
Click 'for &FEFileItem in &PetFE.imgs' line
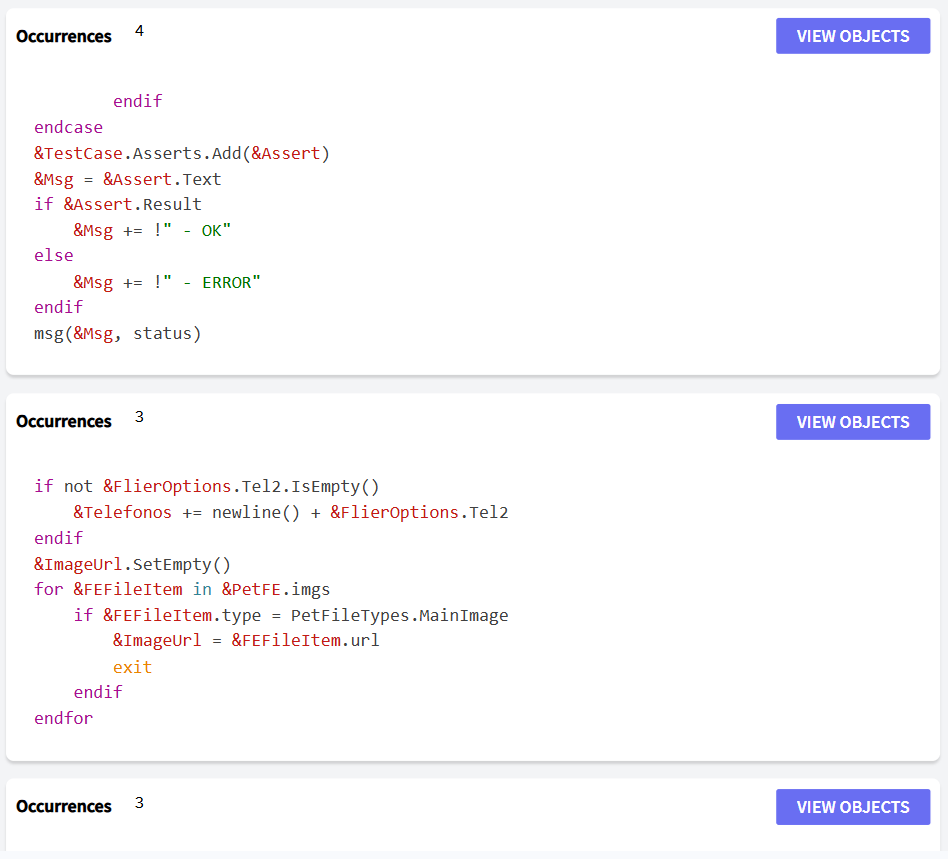point(182,589)
